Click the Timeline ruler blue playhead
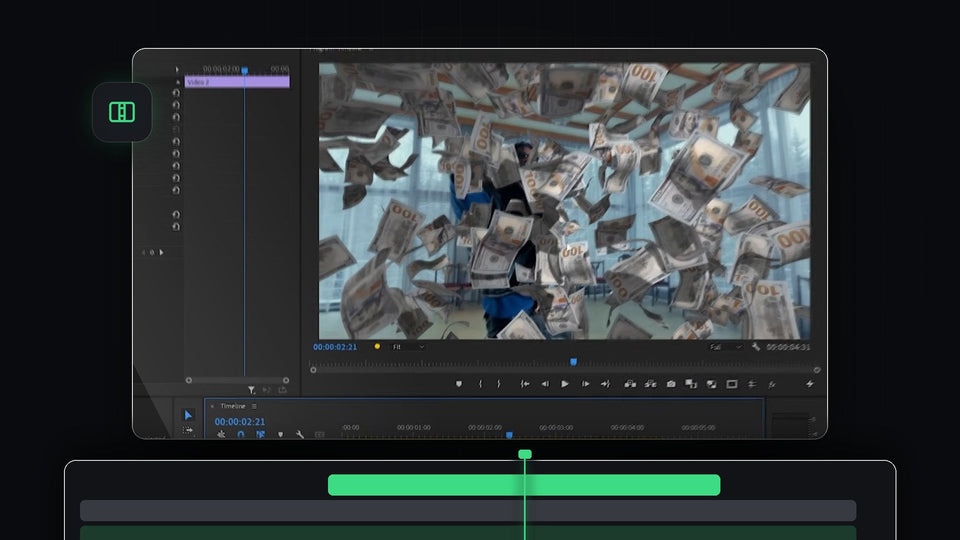This screenshot has width=960, height=540. click(x=509, y=435)
